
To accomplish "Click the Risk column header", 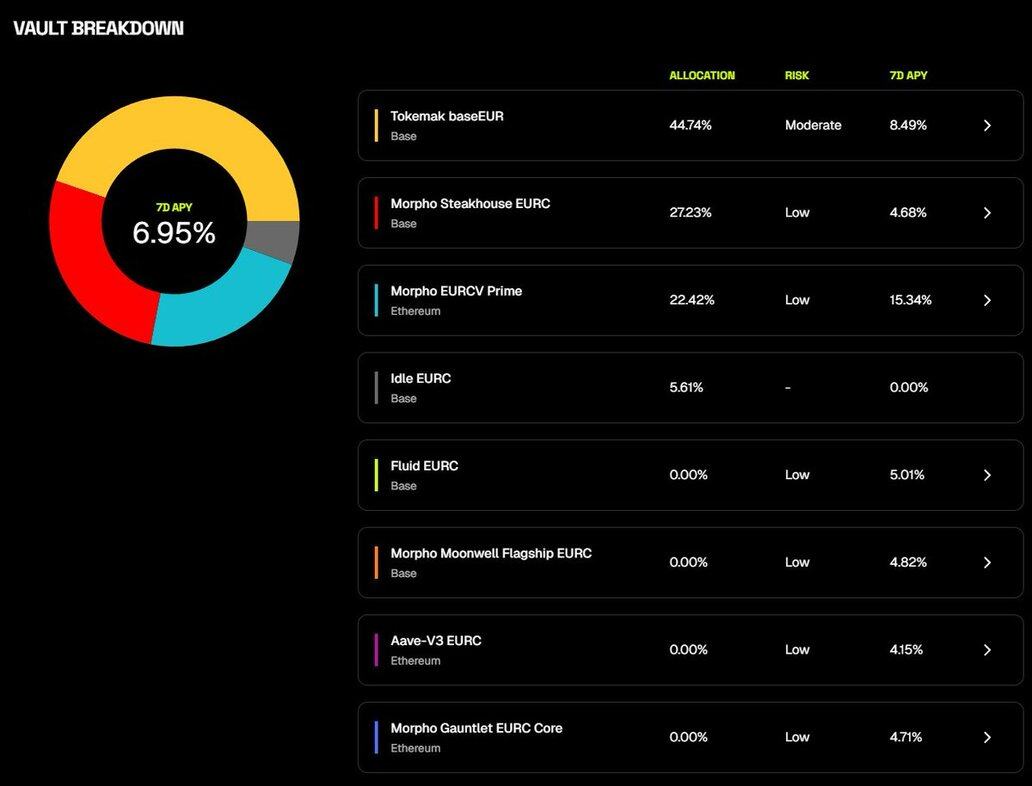I will (797, 76).
